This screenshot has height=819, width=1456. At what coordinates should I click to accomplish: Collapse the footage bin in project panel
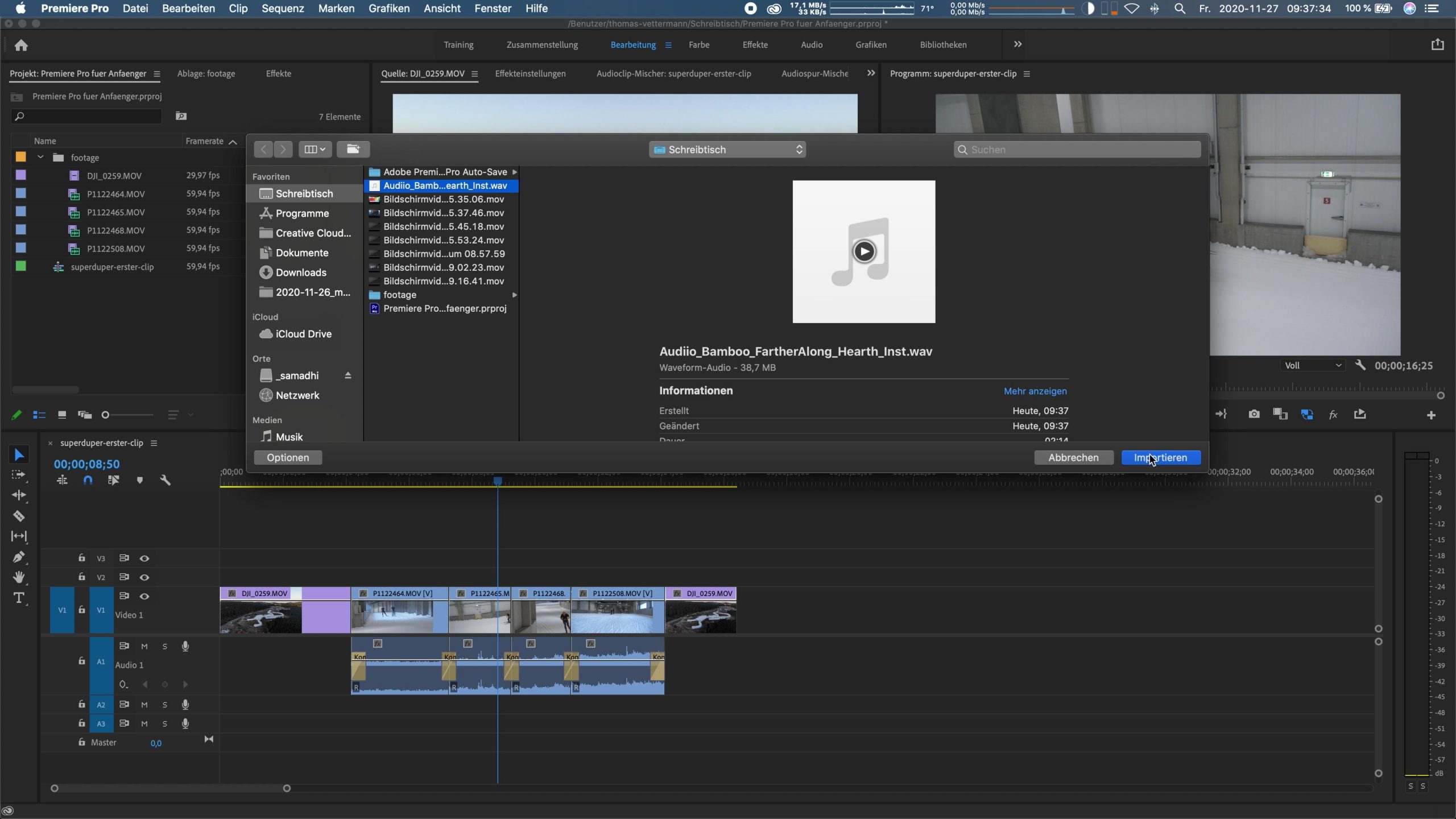40,157
